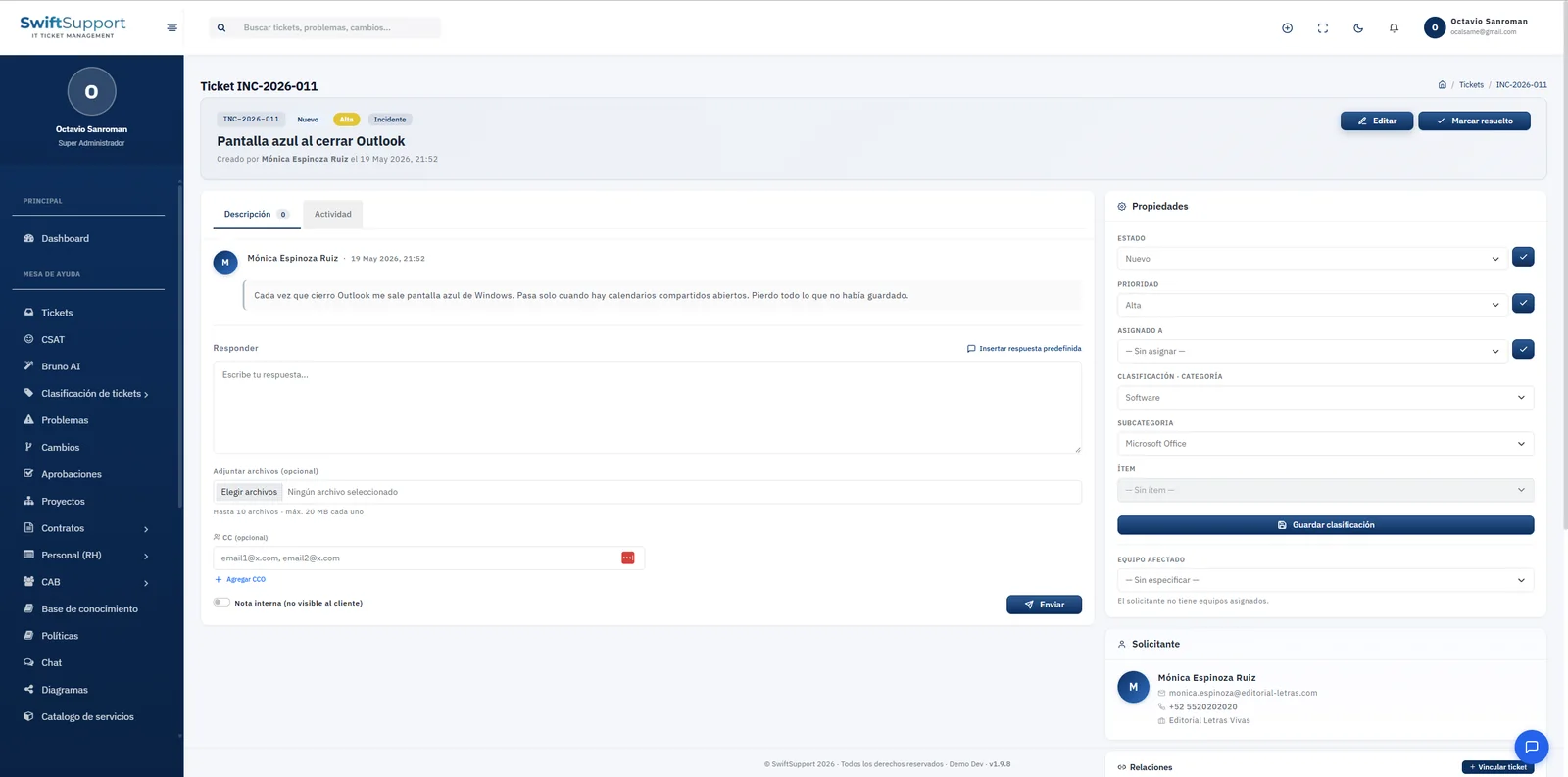
Task: Confirm Prioridad change with check button
Action: click(1523, 303)
